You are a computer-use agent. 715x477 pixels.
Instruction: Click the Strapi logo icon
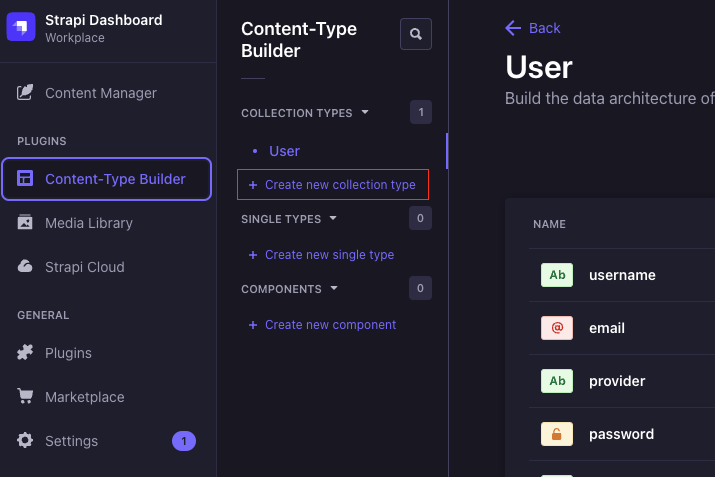(21, 27)
